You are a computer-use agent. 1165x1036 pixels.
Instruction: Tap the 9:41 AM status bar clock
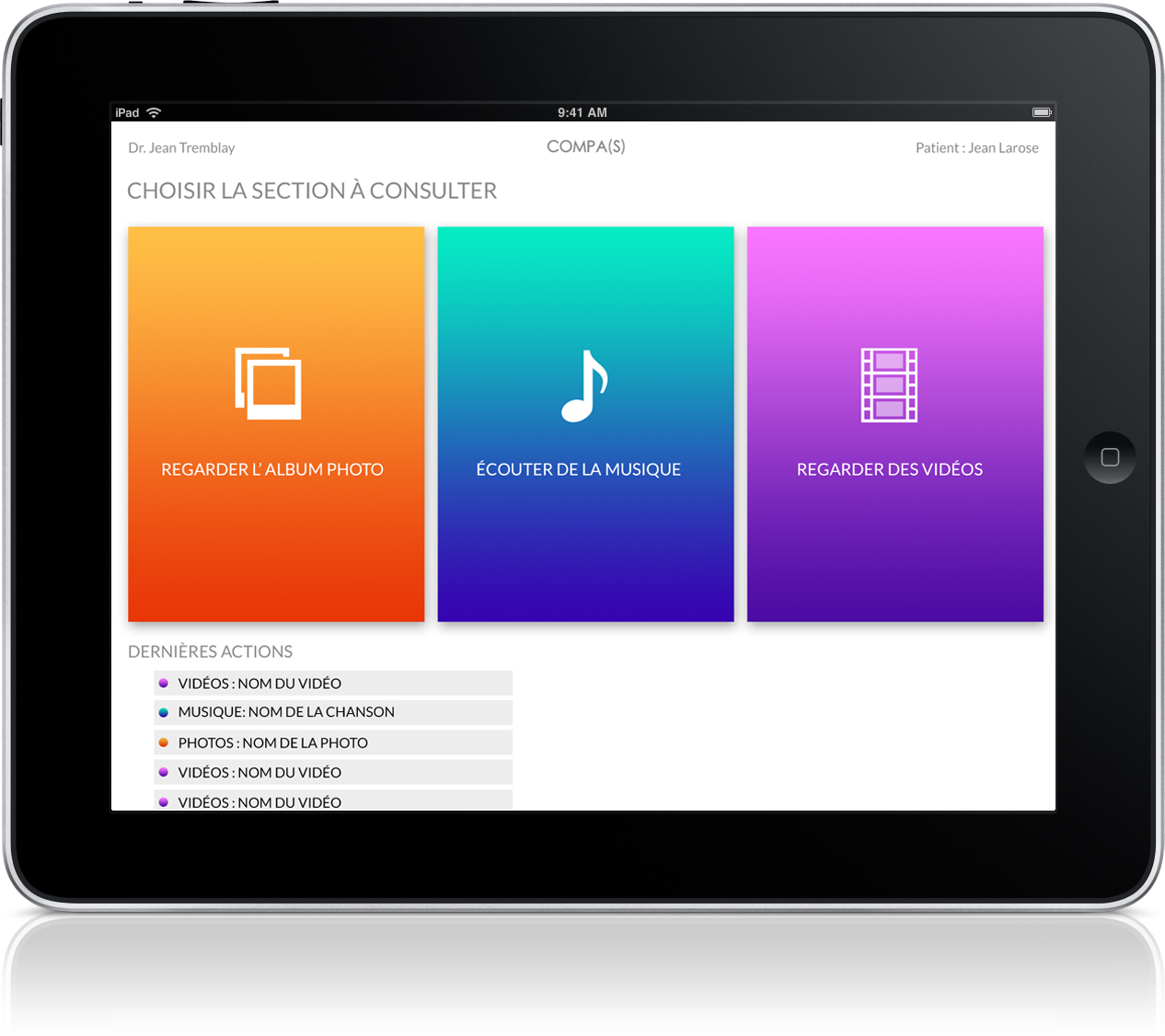click(x=582, y=112)
